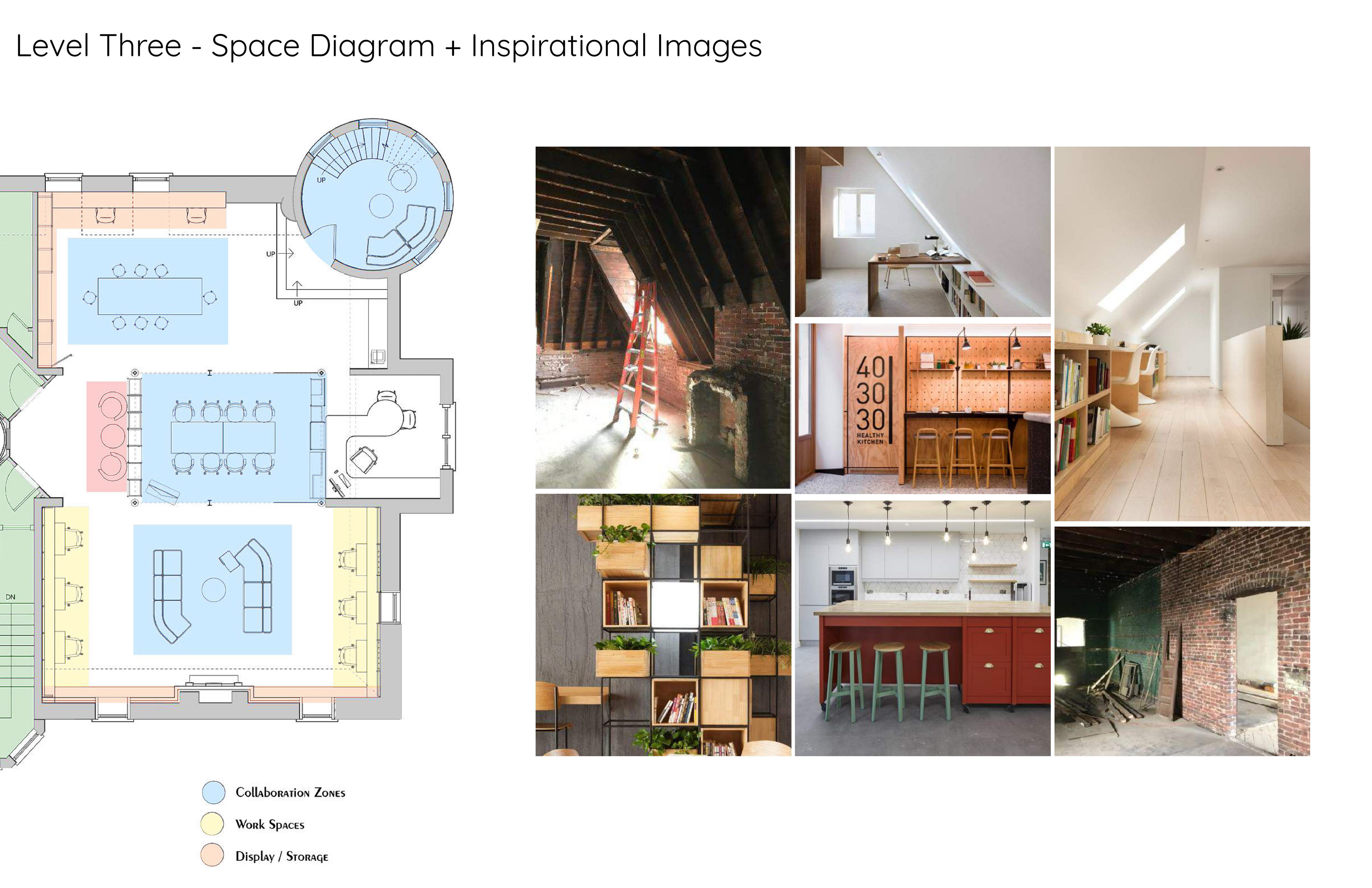Click the 'UP' label on the tower stairs
Viewport: 1372px width, 888px height.
pyautogui.click(x=322, y=180)
